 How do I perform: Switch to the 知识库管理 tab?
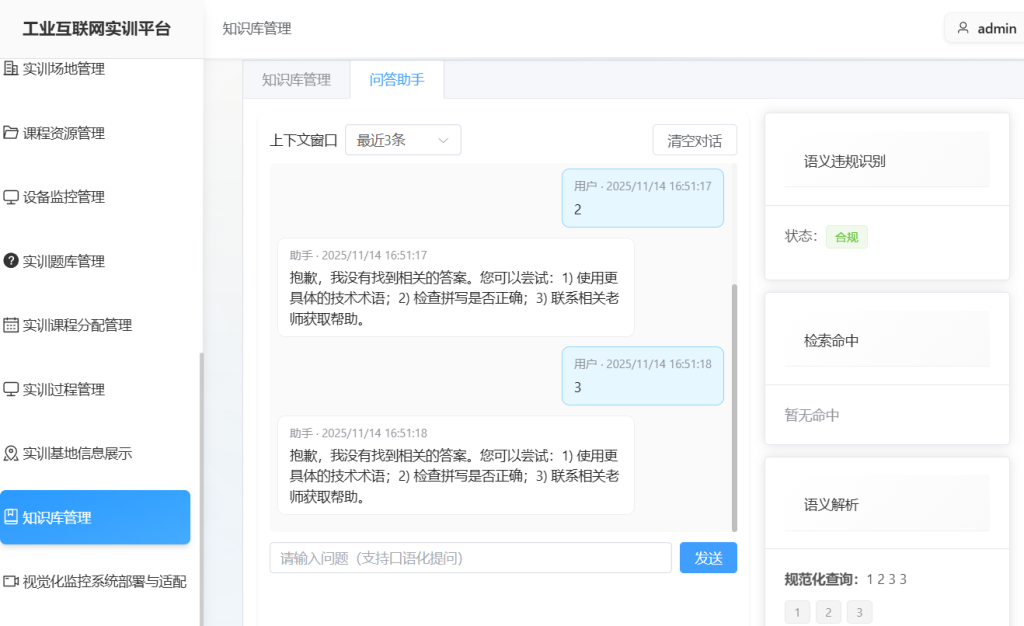point(296,80)
